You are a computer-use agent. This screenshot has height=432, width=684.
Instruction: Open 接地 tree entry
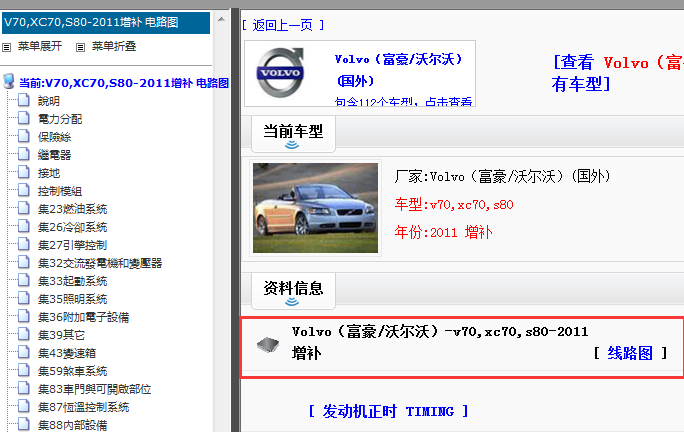[48, 173]
